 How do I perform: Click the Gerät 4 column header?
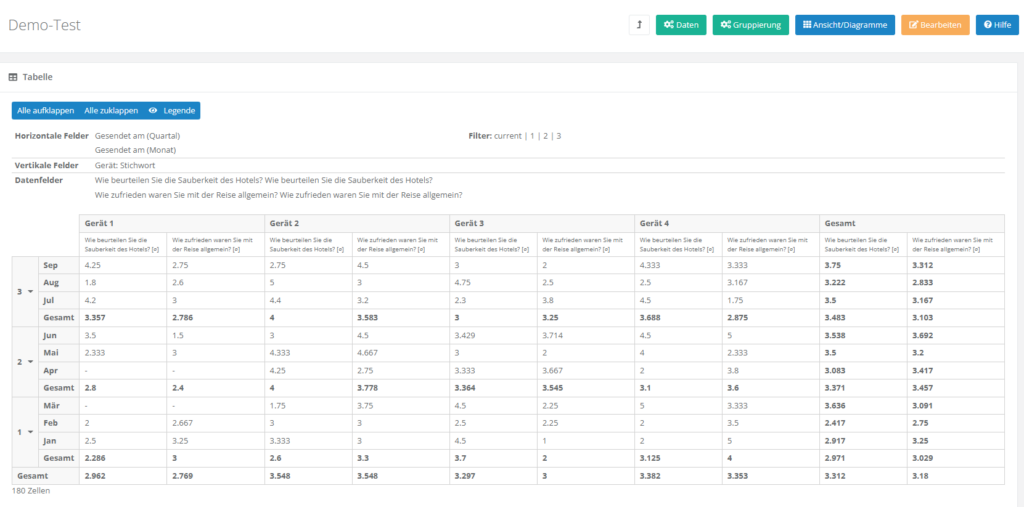(x=657, y=223)
